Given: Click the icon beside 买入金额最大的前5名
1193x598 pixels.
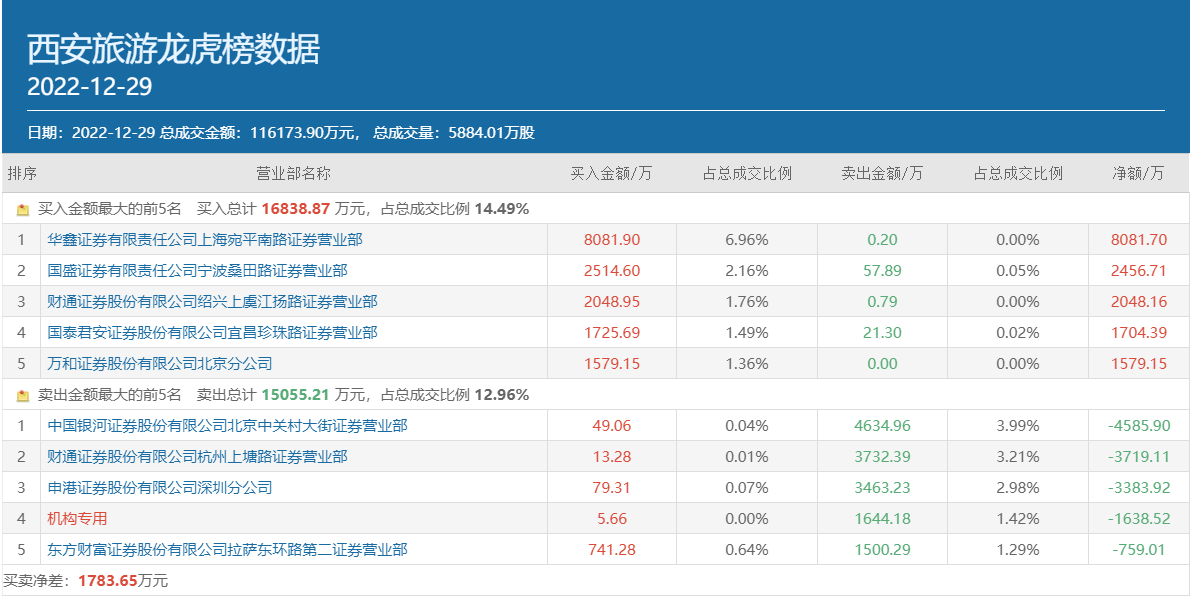Looking at the screenshot, I should point(23,210).
